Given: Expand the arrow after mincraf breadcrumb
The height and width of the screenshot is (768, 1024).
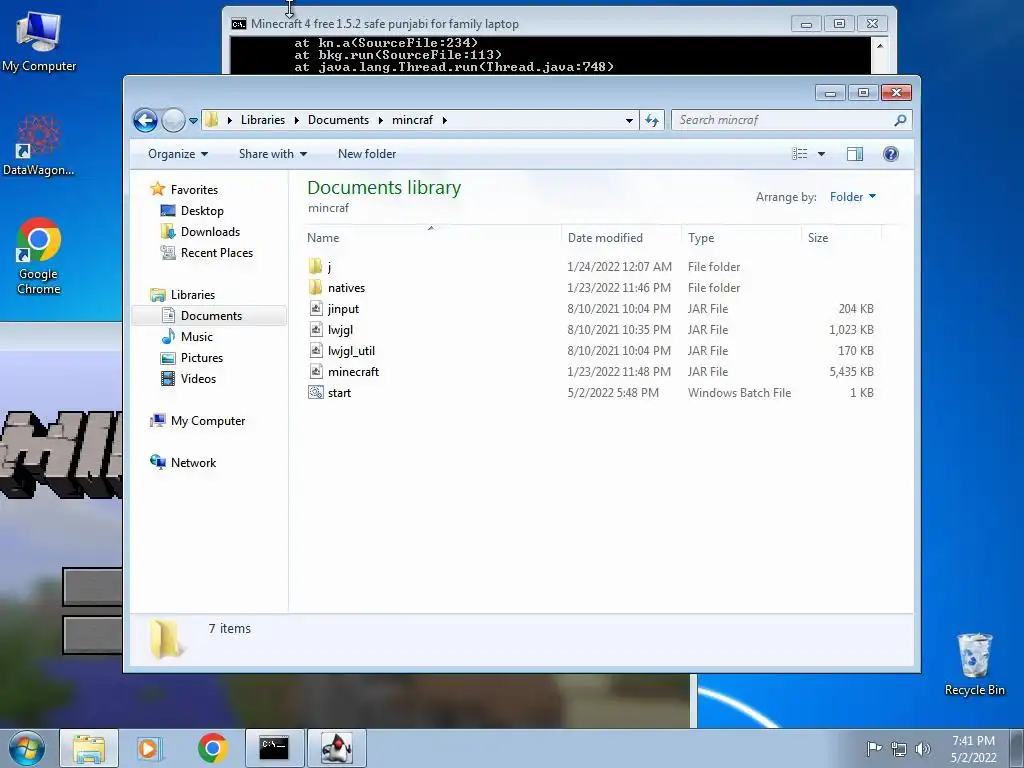Looking at the screenshot, I should (x=445, y=120).
